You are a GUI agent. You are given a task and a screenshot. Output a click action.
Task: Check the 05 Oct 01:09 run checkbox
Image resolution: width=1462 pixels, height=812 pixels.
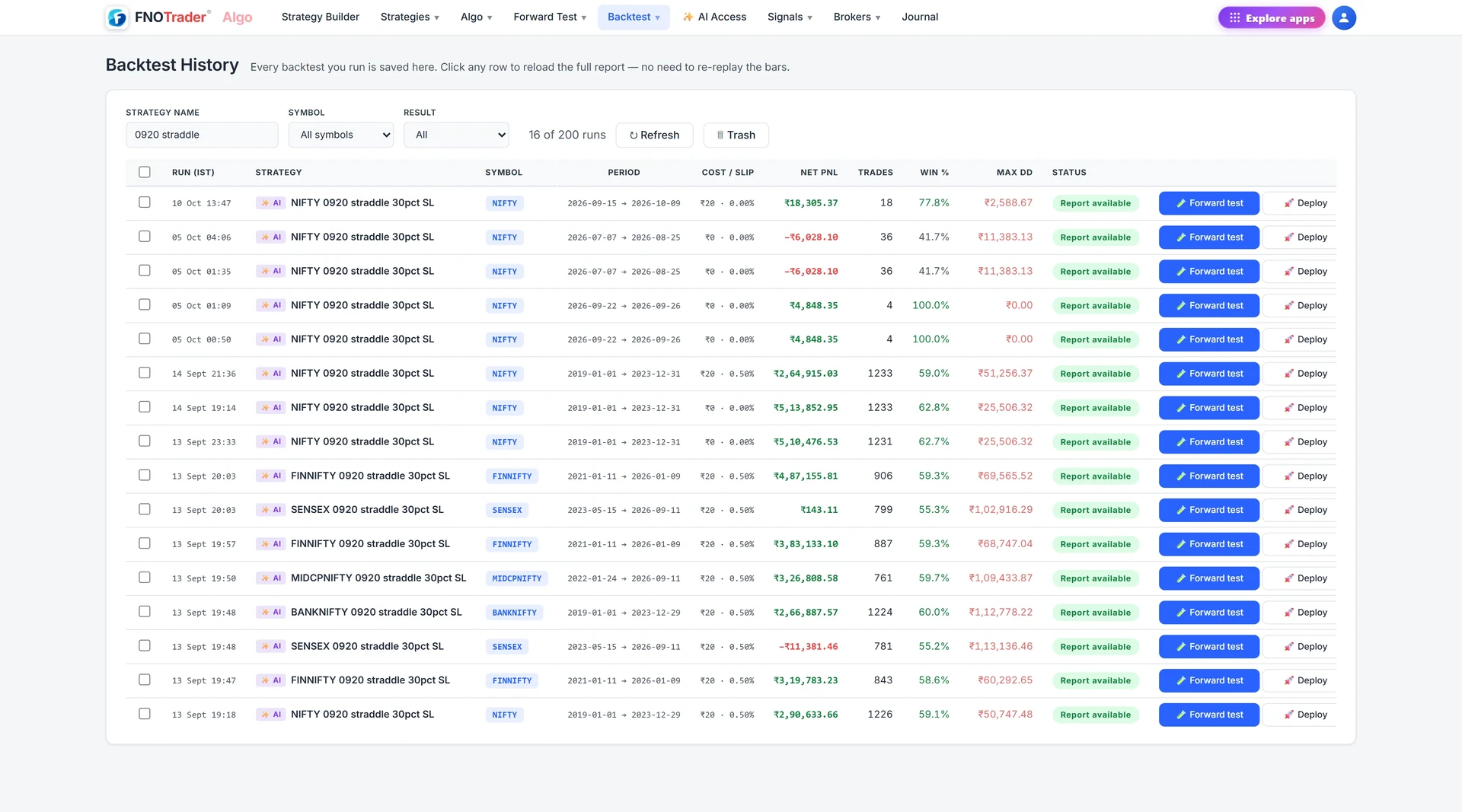coord(145,304)
